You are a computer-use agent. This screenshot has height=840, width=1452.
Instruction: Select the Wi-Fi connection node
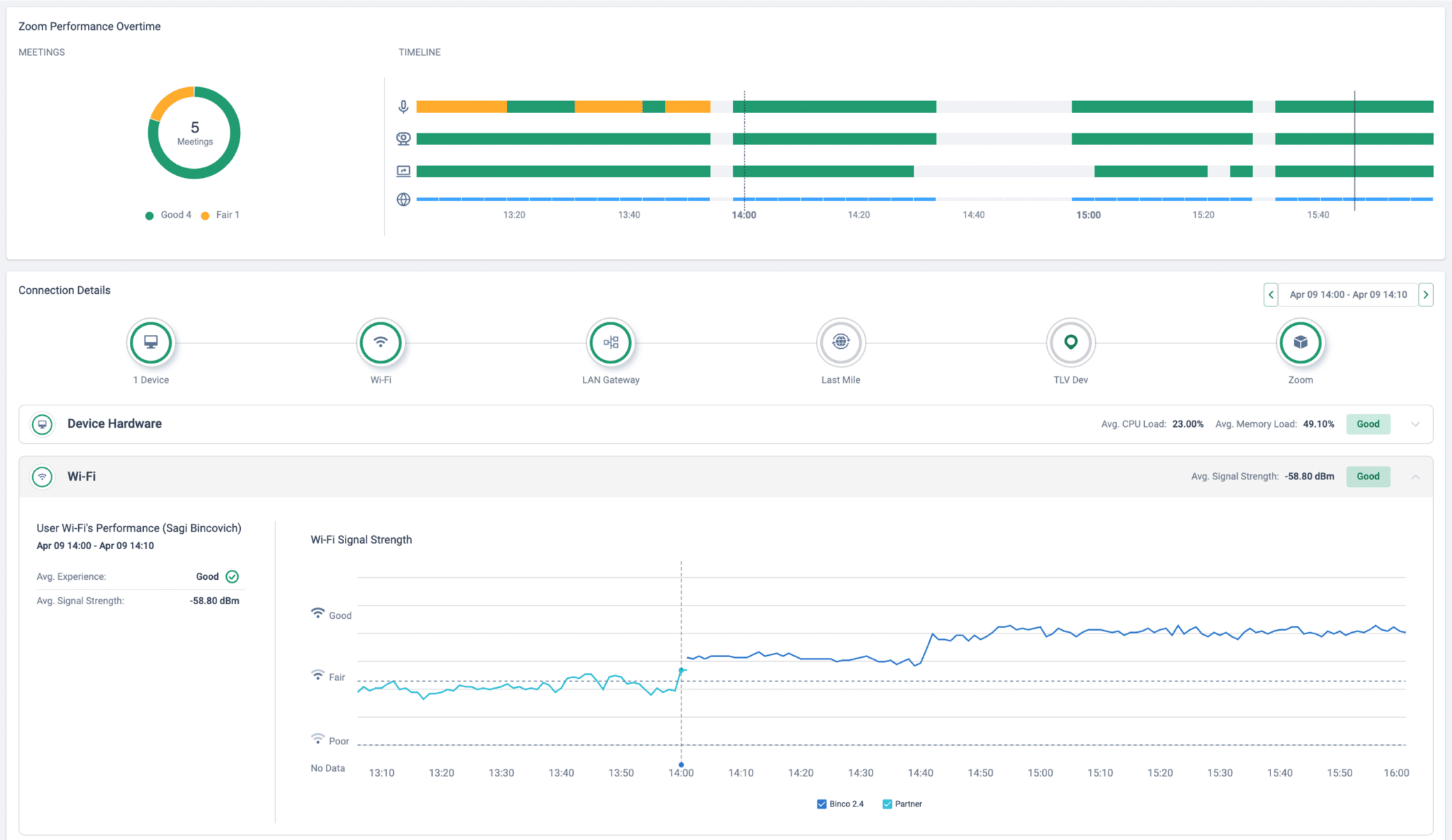pos(380,343)
